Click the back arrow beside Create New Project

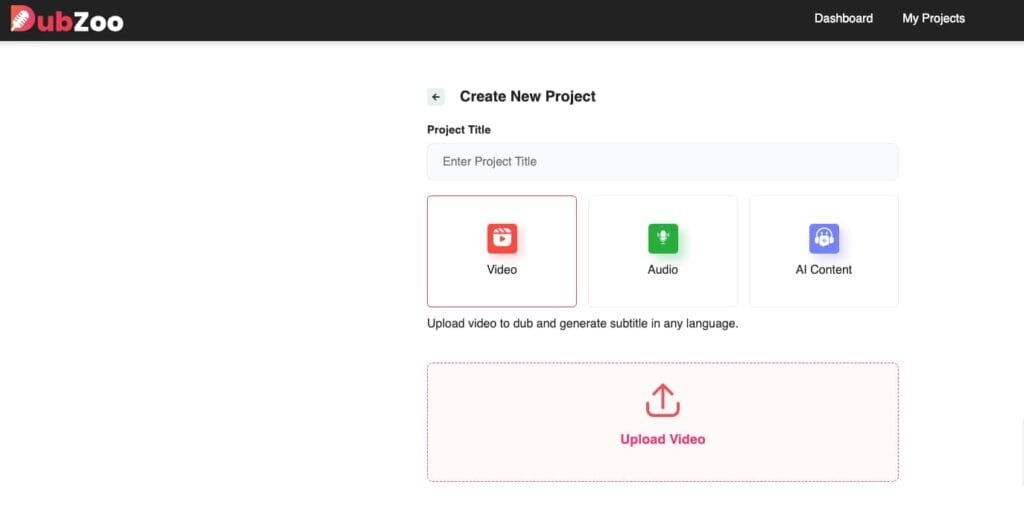[x=436, y=97]
